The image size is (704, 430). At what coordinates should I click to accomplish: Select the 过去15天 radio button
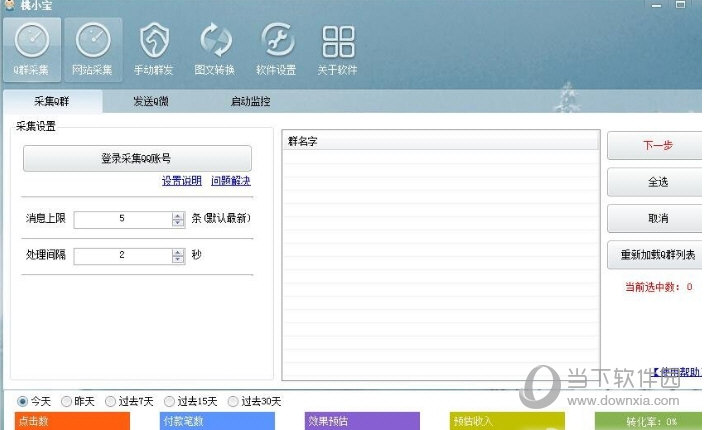coord(169,401)
